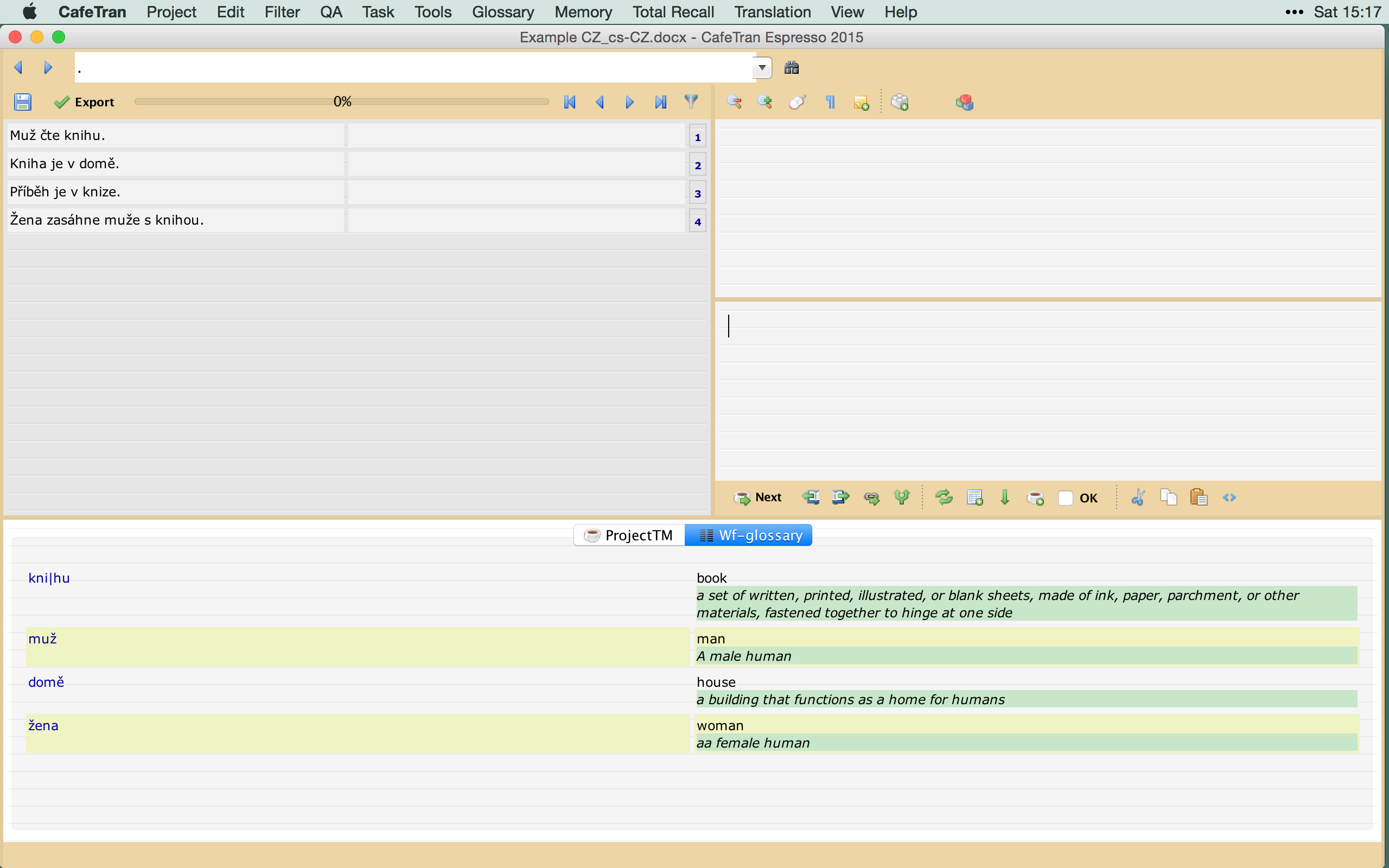Click the binoculars search icon

(792, 68)
